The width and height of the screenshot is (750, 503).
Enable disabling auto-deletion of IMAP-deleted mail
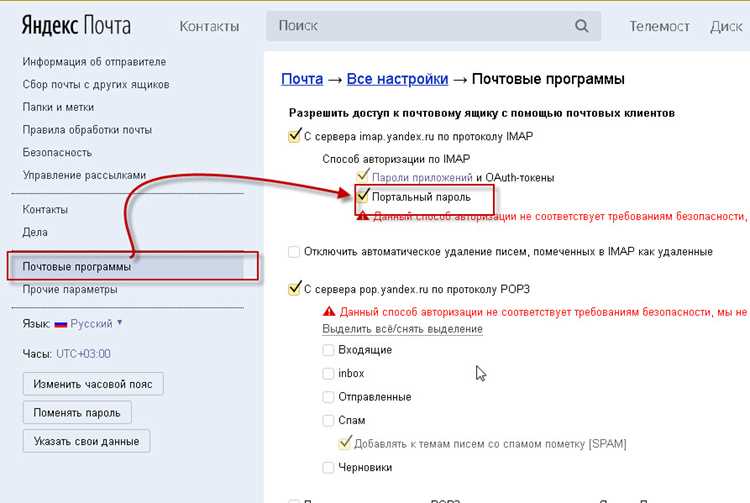pyautogui.click(x=294, y=252)
